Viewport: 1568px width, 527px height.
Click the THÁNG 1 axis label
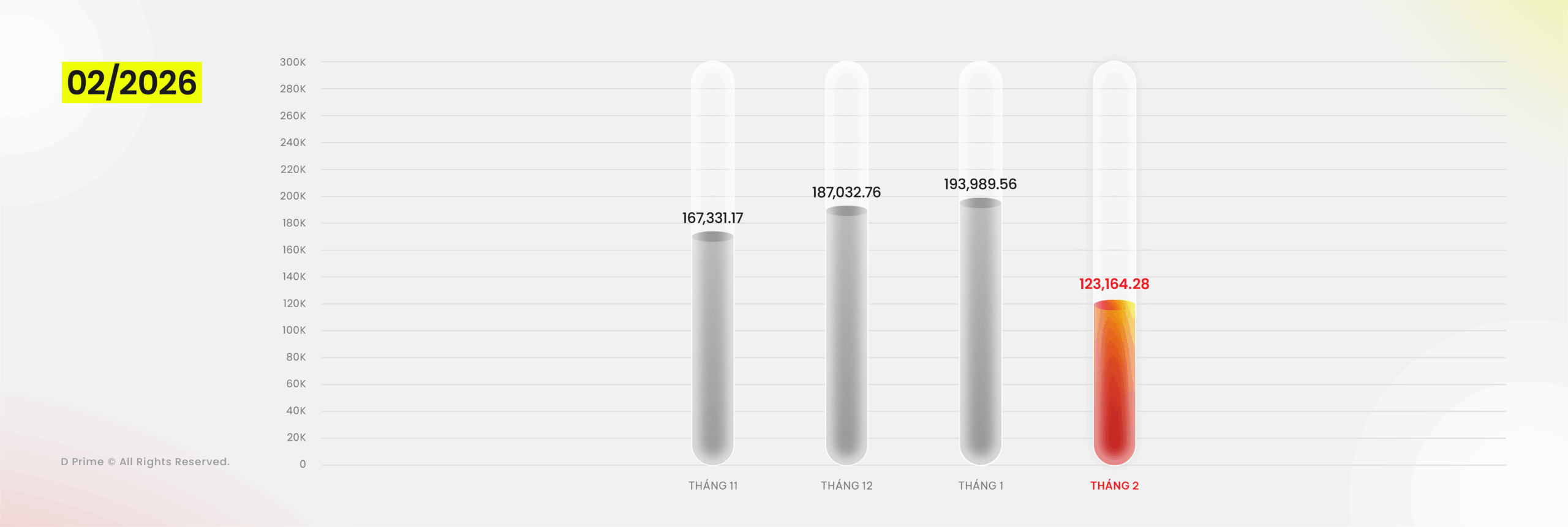click(x=980, y=485)
